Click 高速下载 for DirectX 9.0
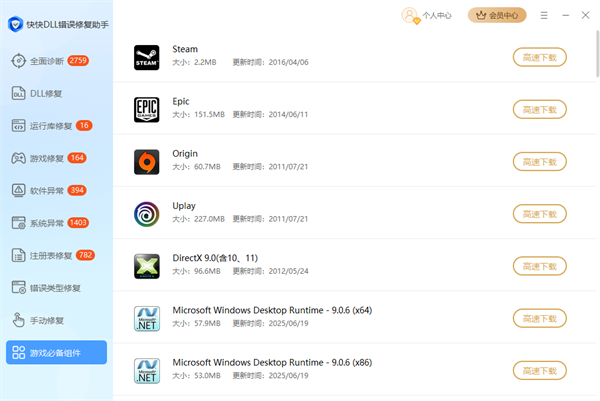 click(539, 266)
